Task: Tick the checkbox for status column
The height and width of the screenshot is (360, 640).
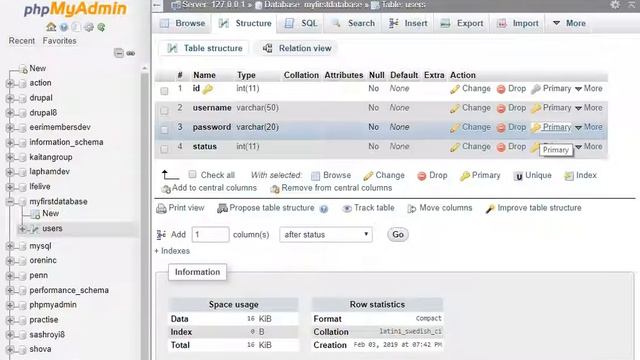Action: tap(164, 149)
